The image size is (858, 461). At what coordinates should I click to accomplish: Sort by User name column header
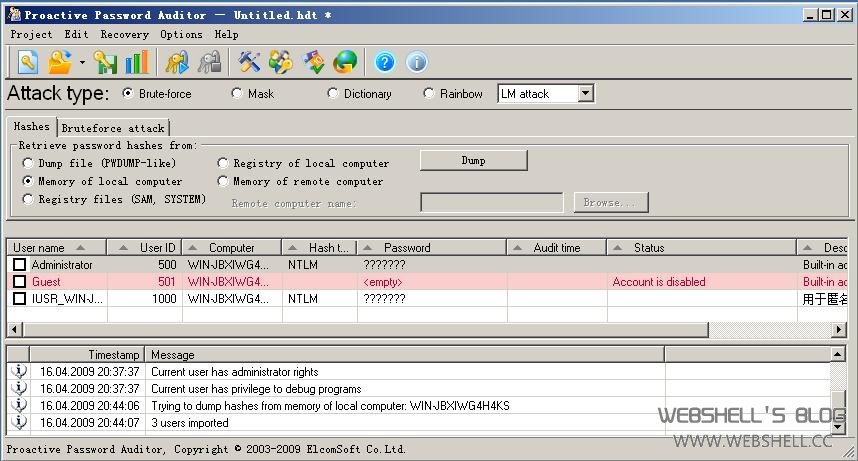click(56, 247)
